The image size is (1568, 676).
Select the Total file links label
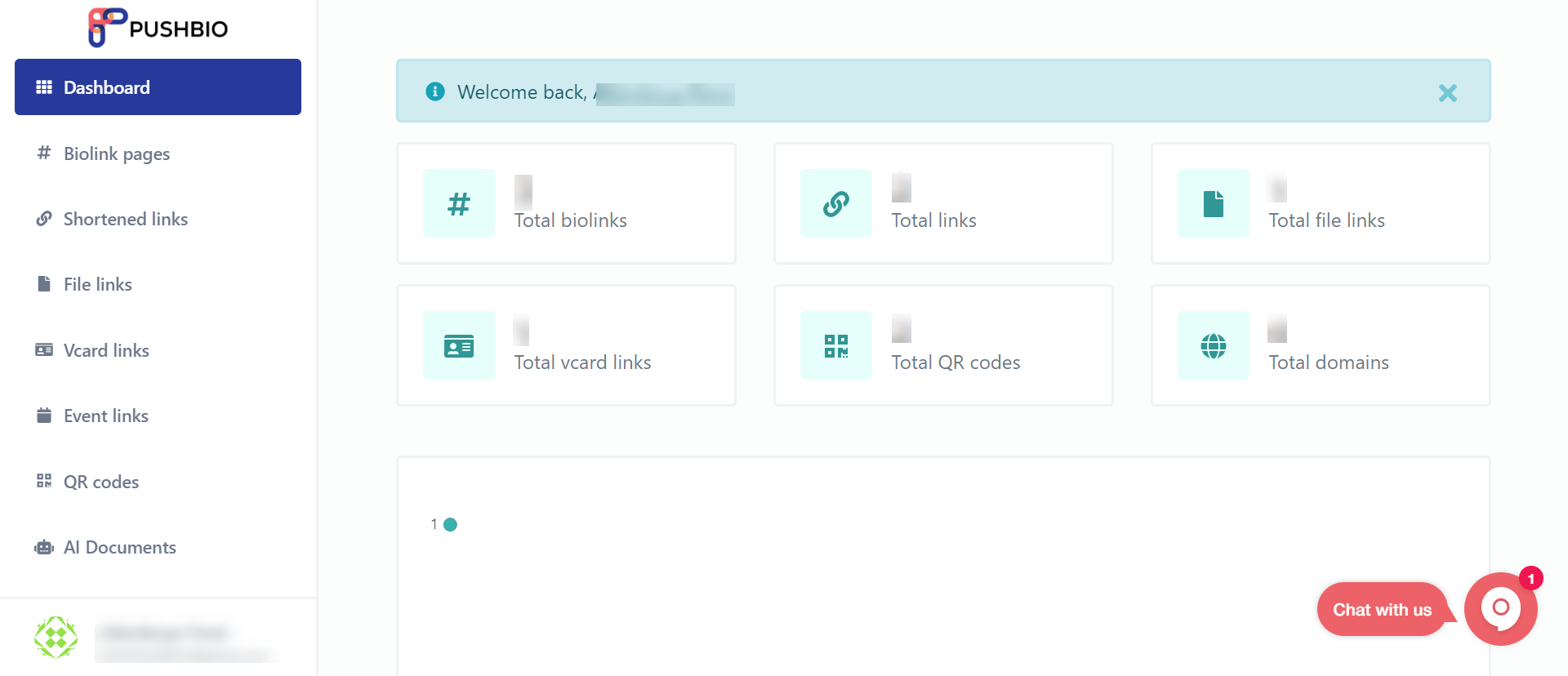pos(1327,220)
